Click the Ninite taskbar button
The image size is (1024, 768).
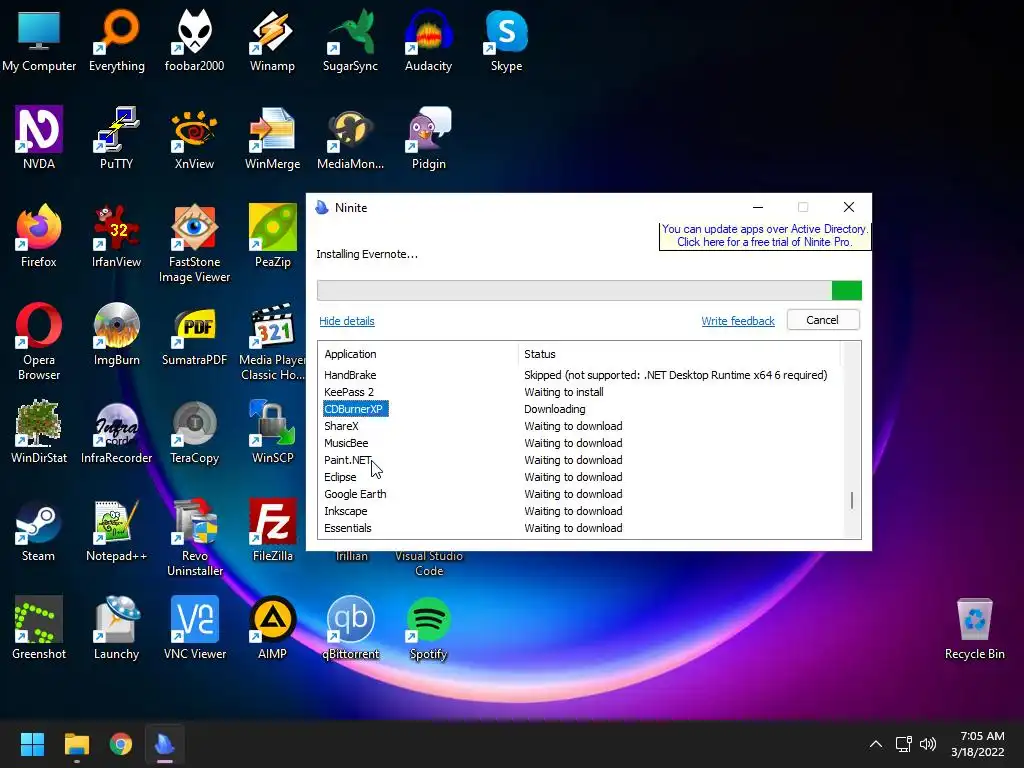point(165,744)
